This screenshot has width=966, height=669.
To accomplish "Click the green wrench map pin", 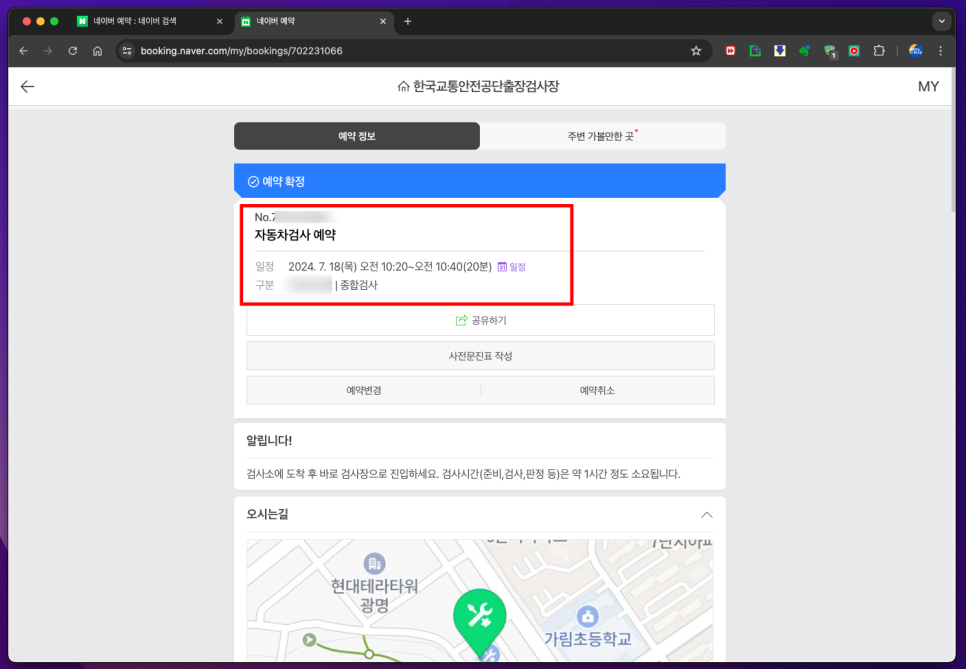I will tap(479, 622).
